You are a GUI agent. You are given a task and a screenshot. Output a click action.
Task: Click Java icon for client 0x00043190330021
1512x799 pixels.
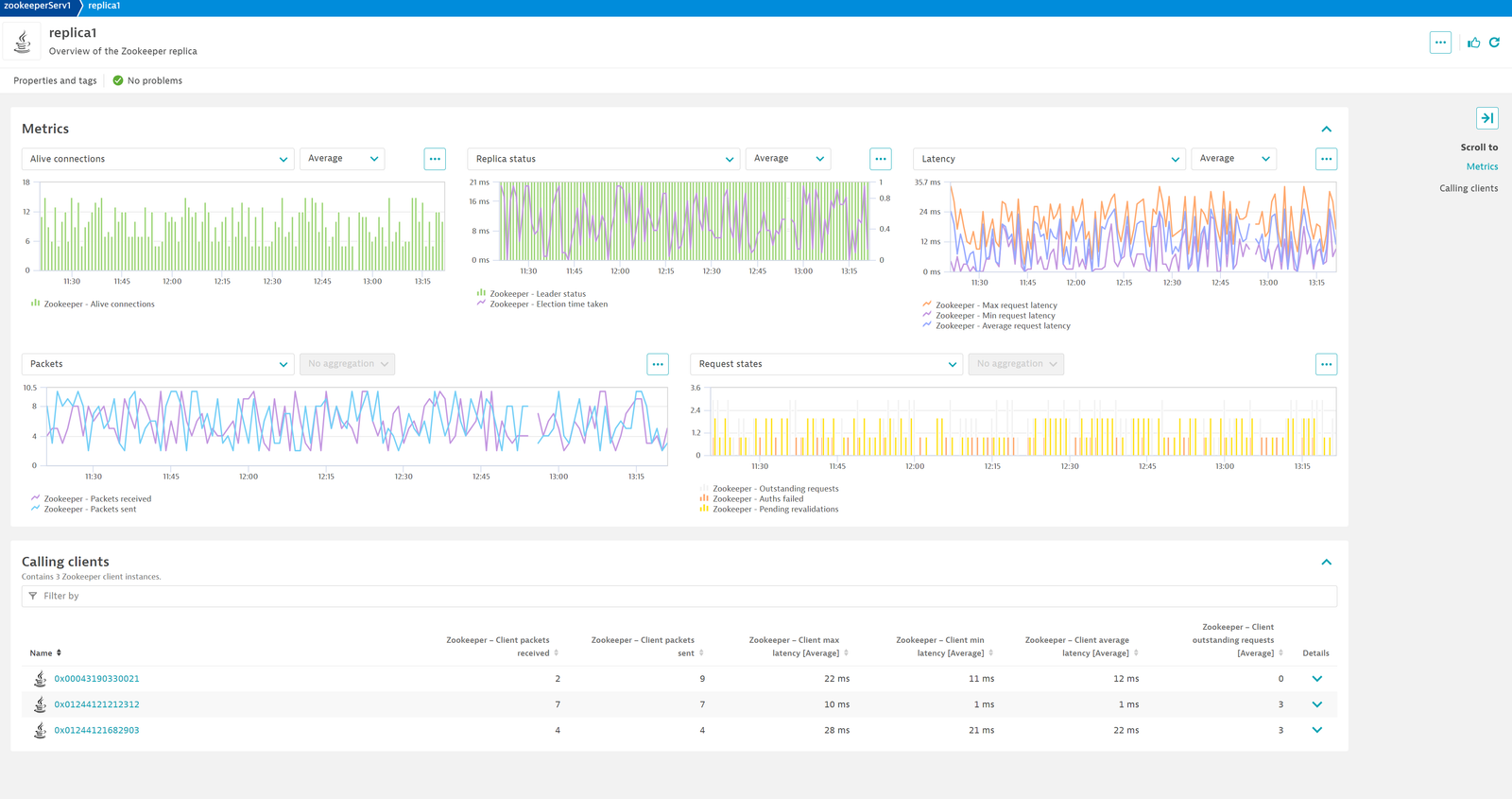(40, 679)
